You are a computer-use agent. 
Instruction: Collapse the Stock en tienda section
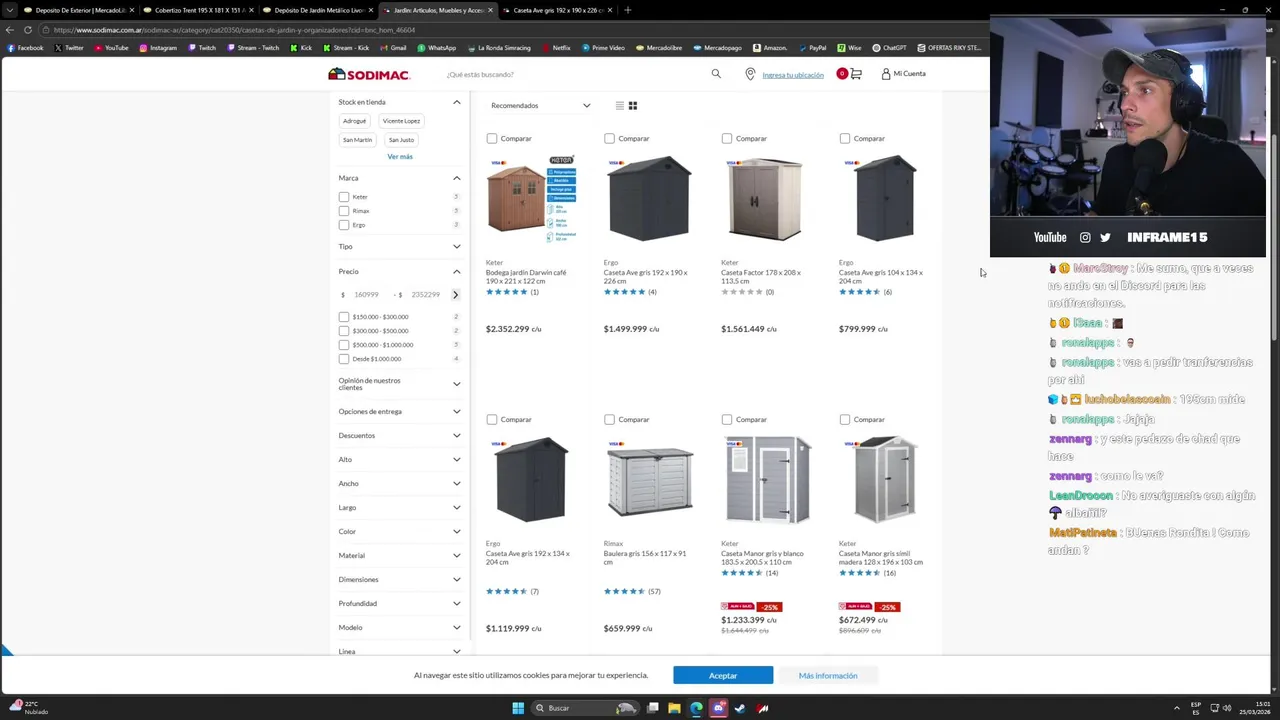[457, 102]
